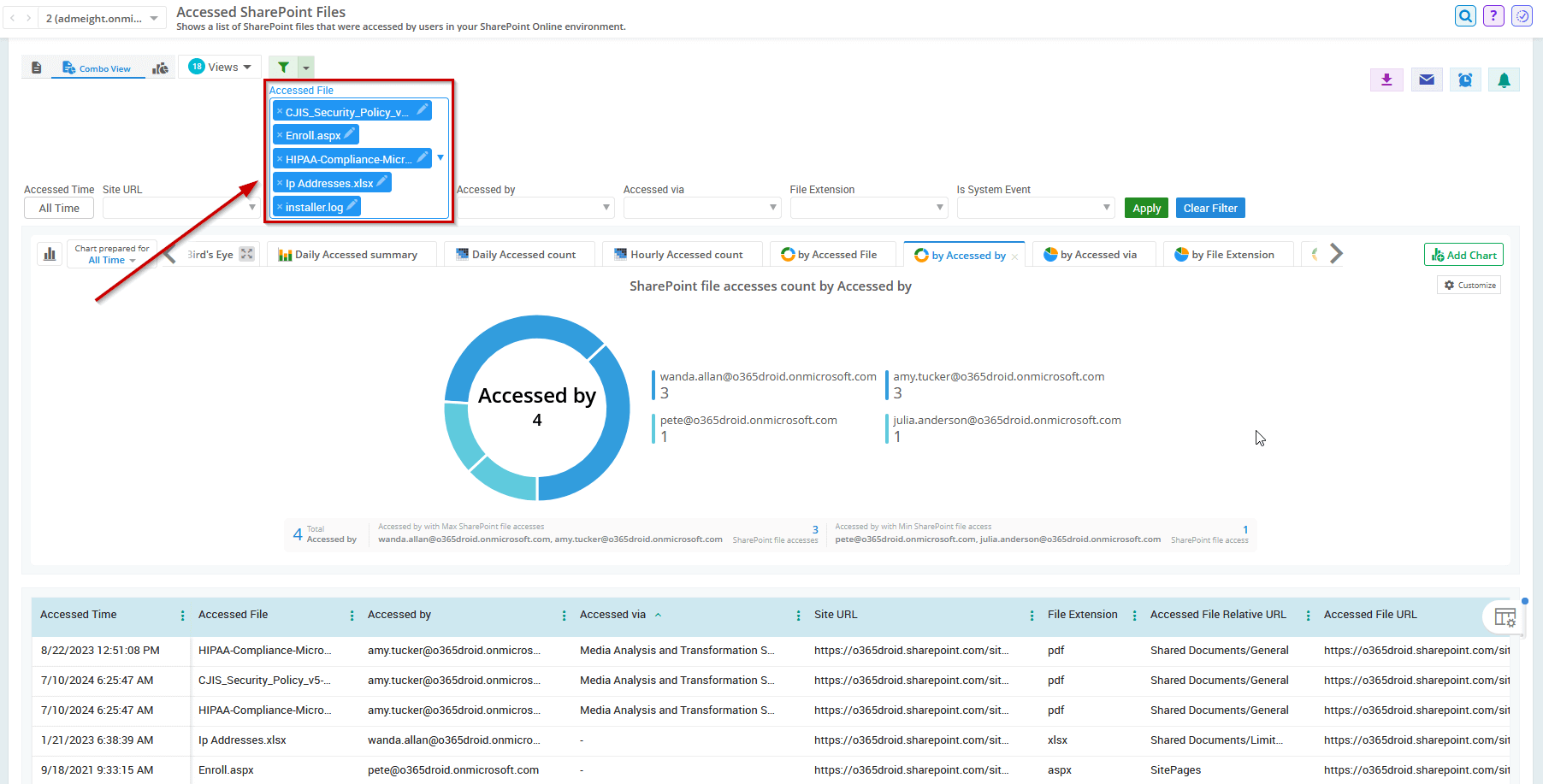Click the Add Chart button
This screenshot has width=1543, height=784.
[1463, 255]
